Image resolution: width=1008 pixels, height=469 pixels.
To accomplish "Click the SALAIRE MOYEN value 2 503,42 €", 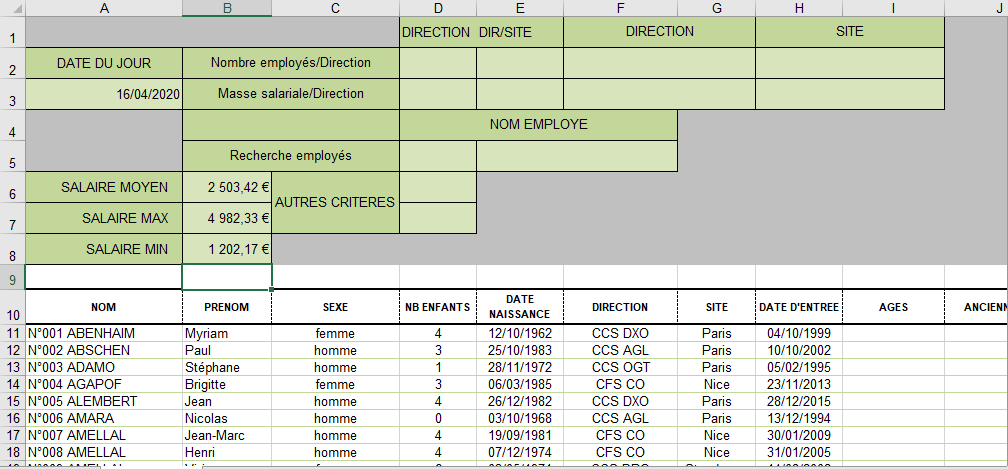I will point(227,187).
